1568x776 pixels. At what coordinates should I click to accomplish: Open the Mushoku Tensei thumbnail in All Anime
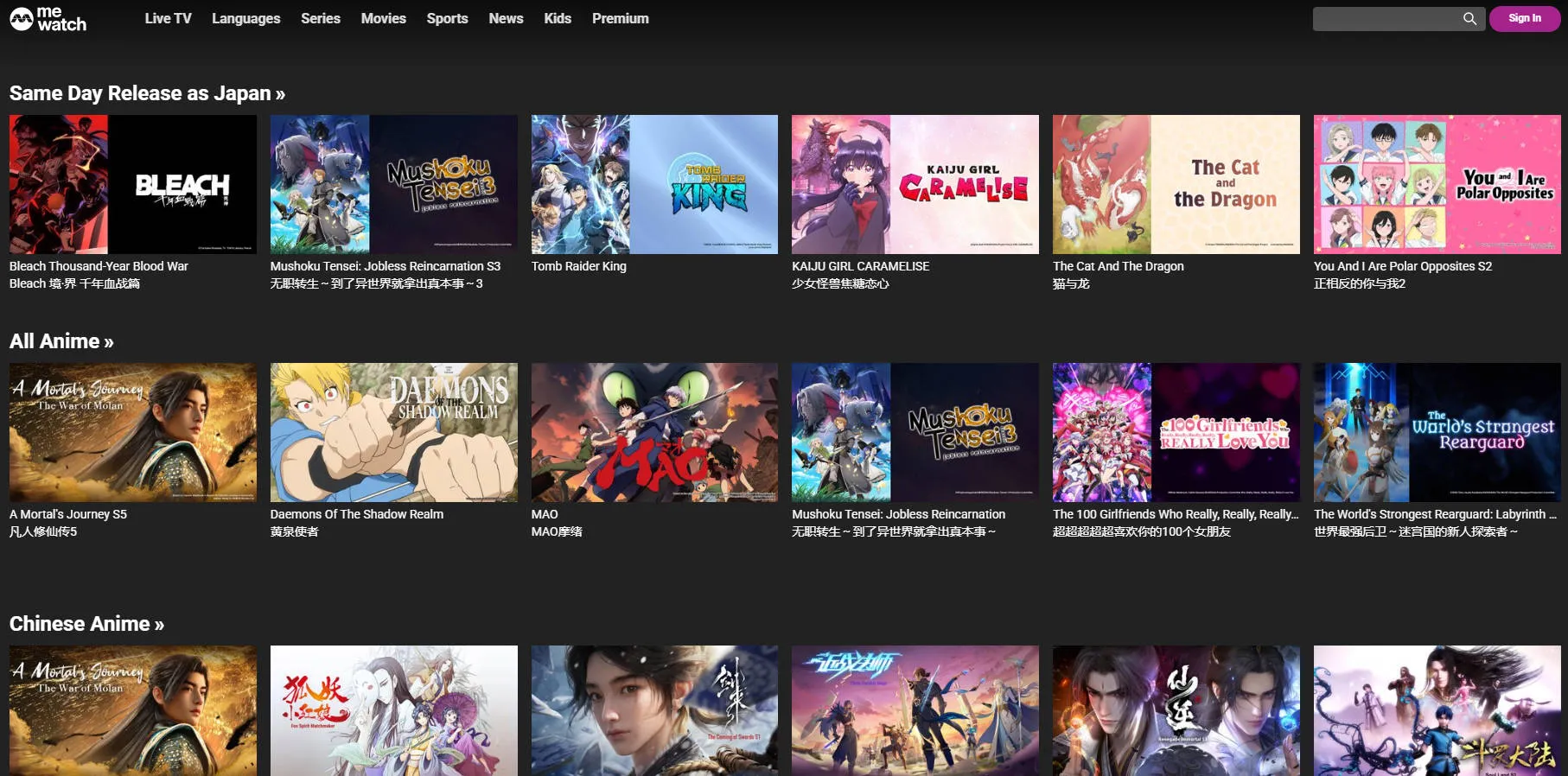click(x=915, y=432)
